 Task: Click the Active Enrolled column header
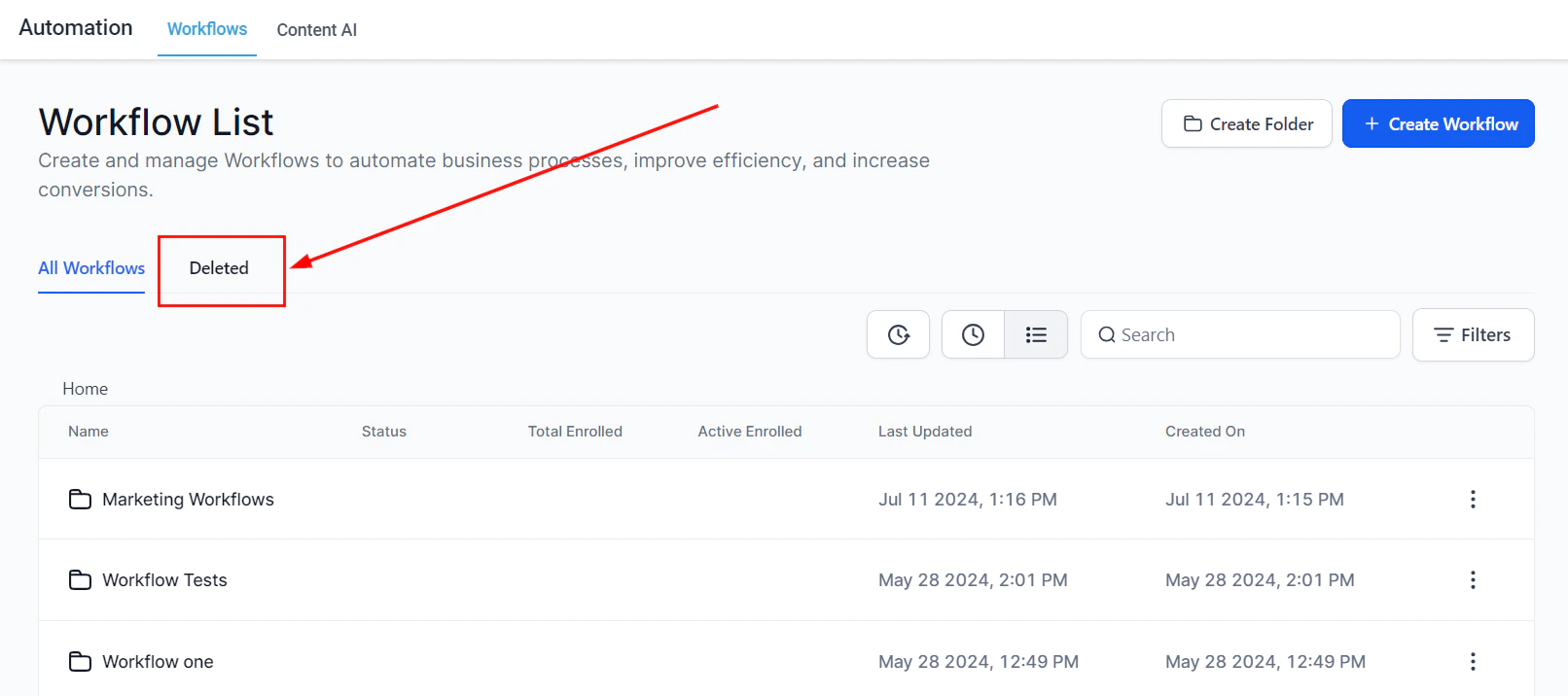tap(750, 432)
